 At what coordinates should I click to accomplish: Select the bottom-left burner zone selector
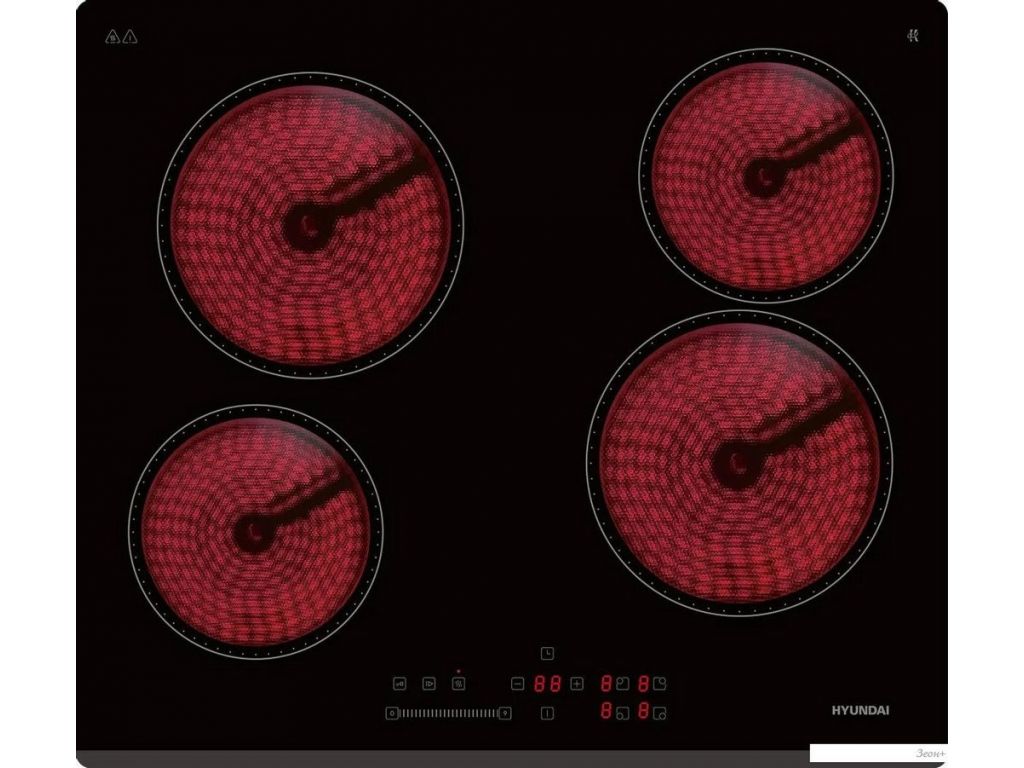[x=622, y=713]
